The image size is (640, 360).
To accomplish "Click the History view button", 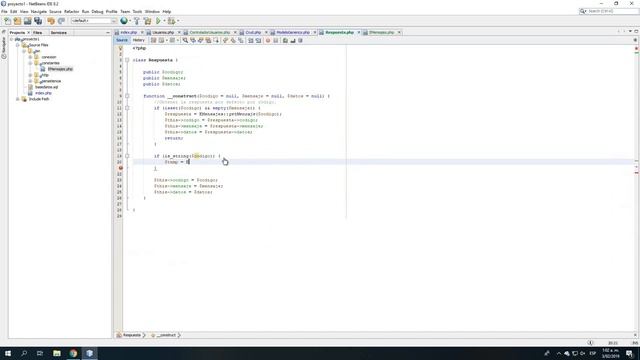I will pos(138,40).
